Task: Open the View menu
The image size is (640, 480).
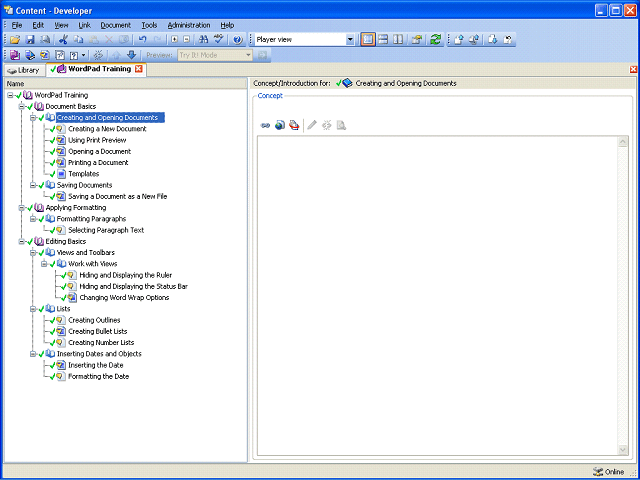Action: click(x=61, y=25)
